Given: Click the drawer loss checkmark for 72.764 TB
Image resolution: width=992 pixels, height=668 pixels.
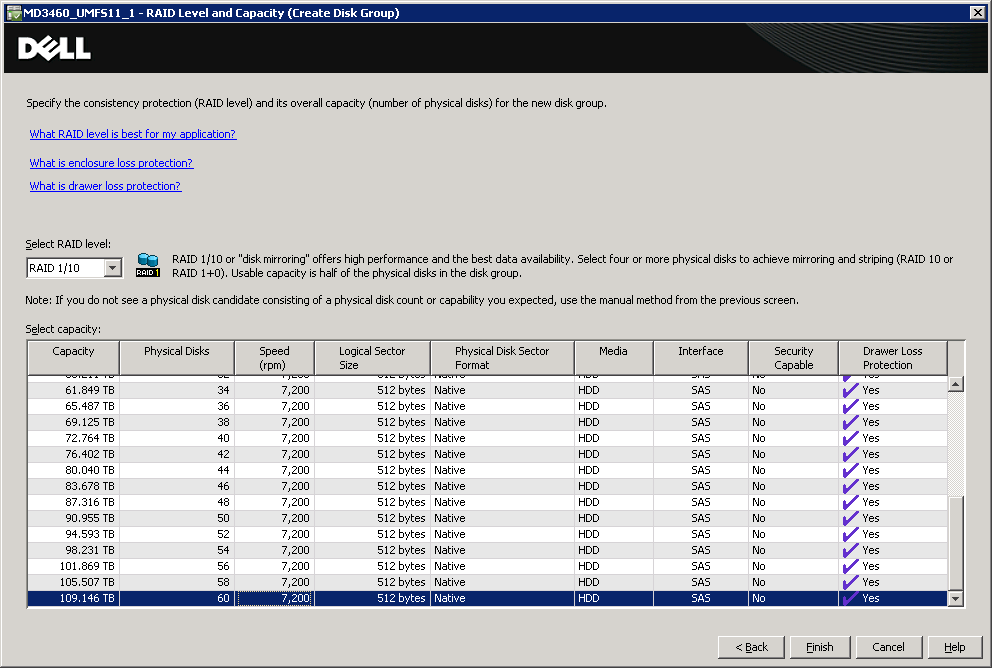Looking at the screenshot, I should coord(850,438).
